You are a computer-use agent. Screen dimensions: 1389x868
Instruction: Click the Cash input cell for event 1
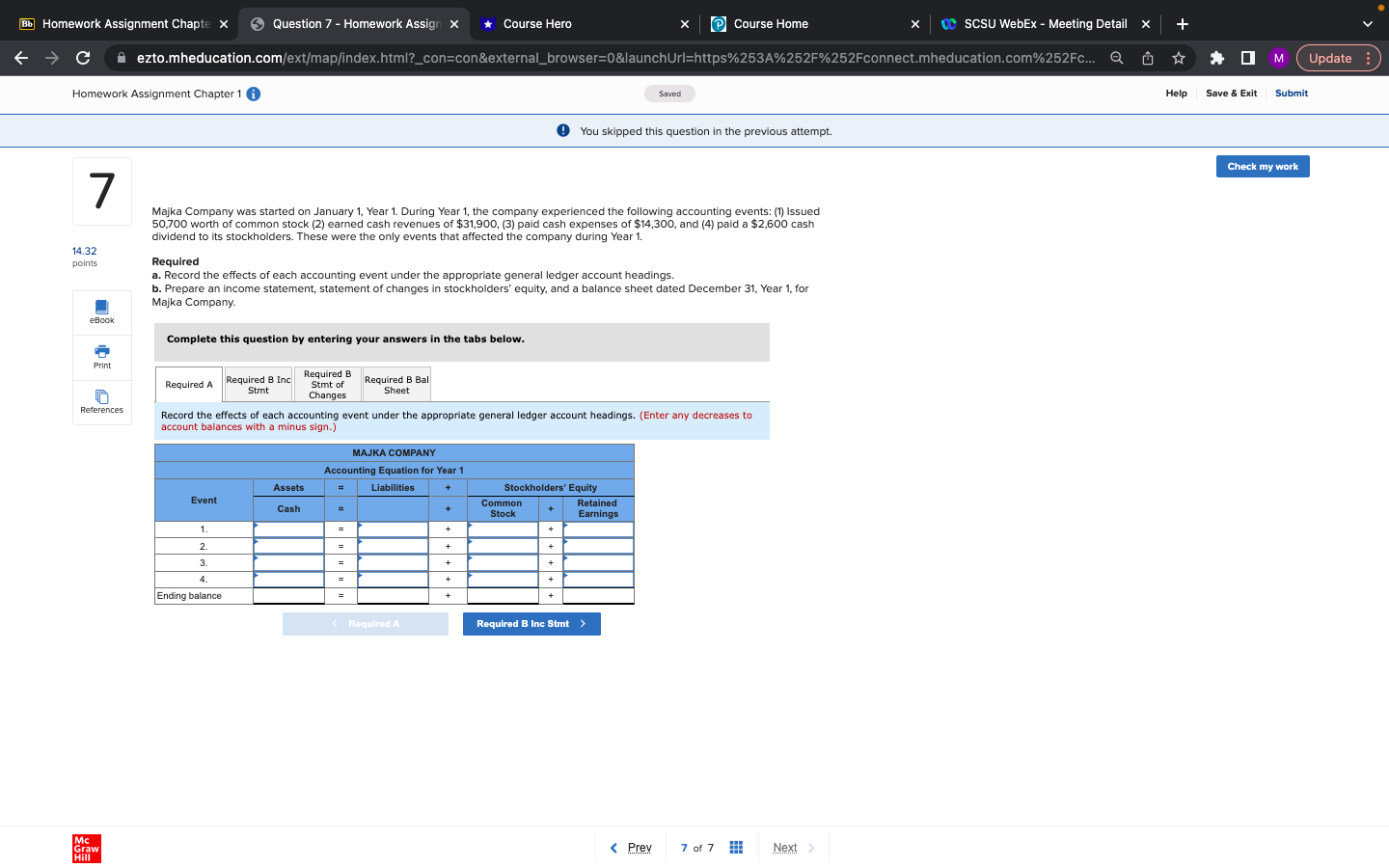click(288, 529)
